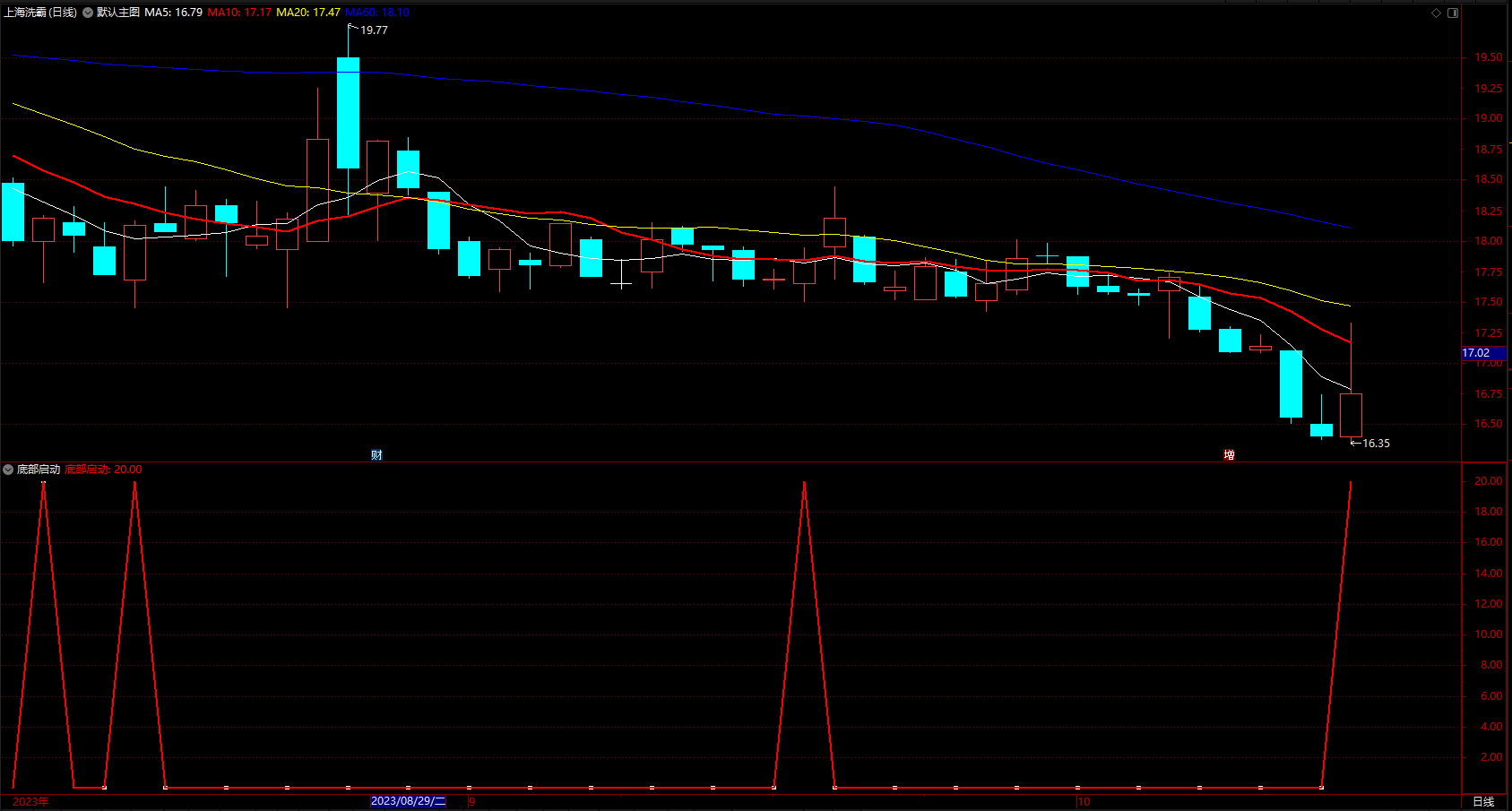Click the 财 financial event marker

(376, 455)
